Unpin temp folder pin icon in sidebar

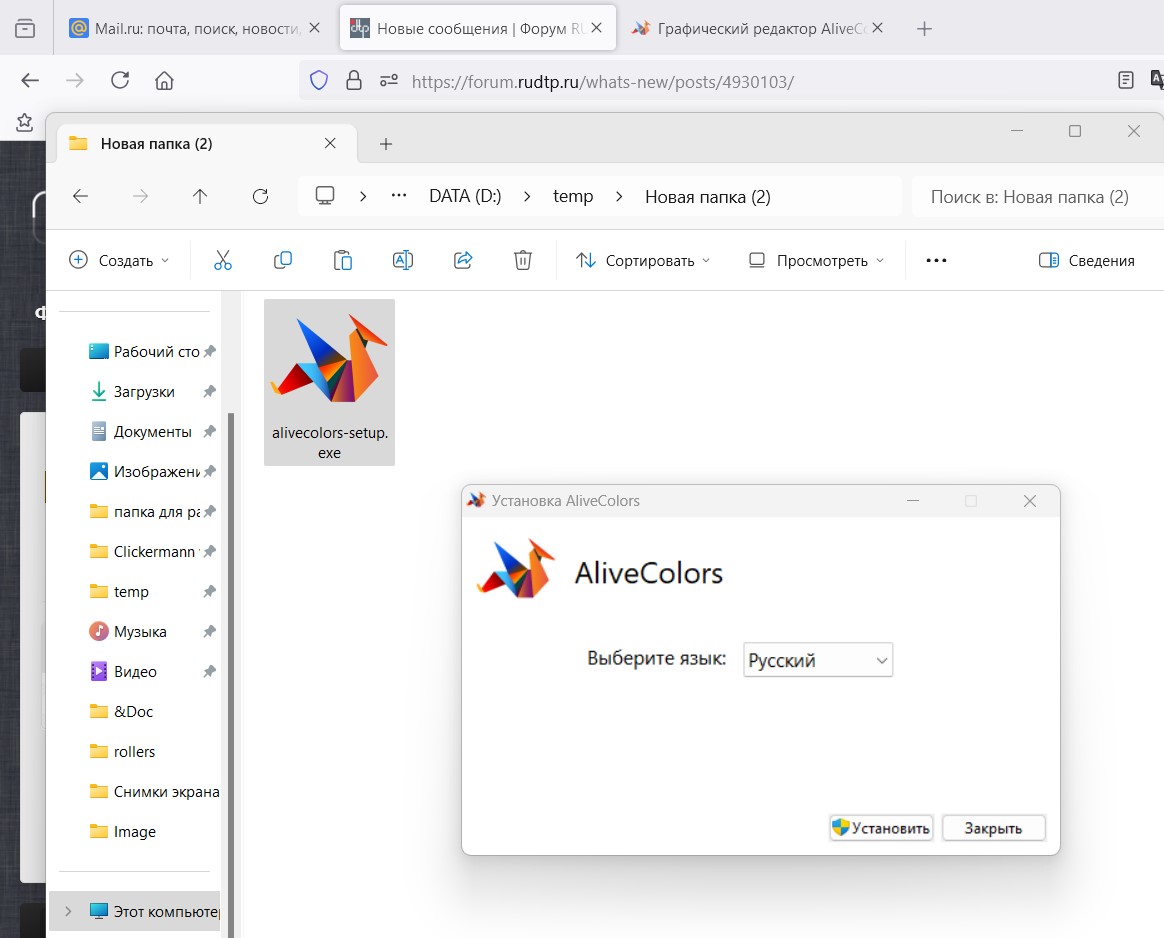point(209,591)
